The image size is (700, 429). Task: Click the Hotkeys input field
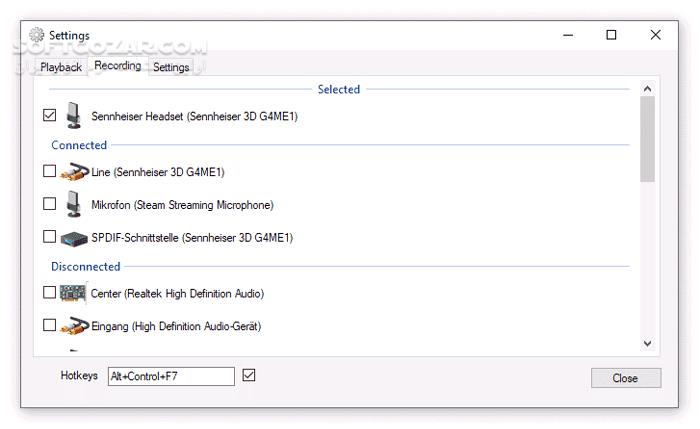click(170, 377)
